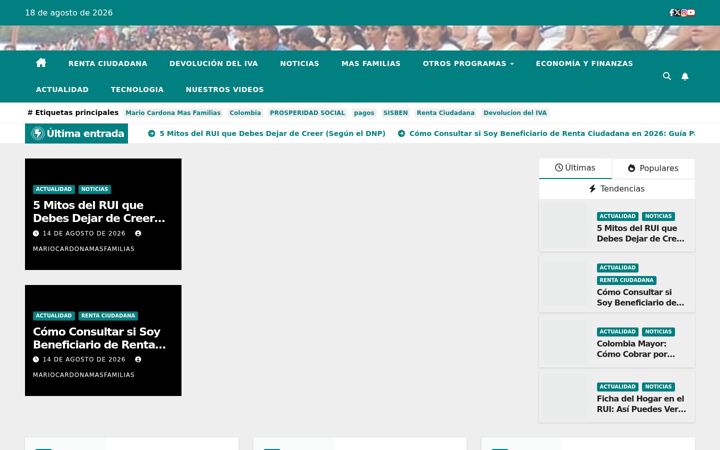Screen dimensions: 720x450
Task: Open Economía y Finanzas menu item
Action: click(x=584, y=63)
